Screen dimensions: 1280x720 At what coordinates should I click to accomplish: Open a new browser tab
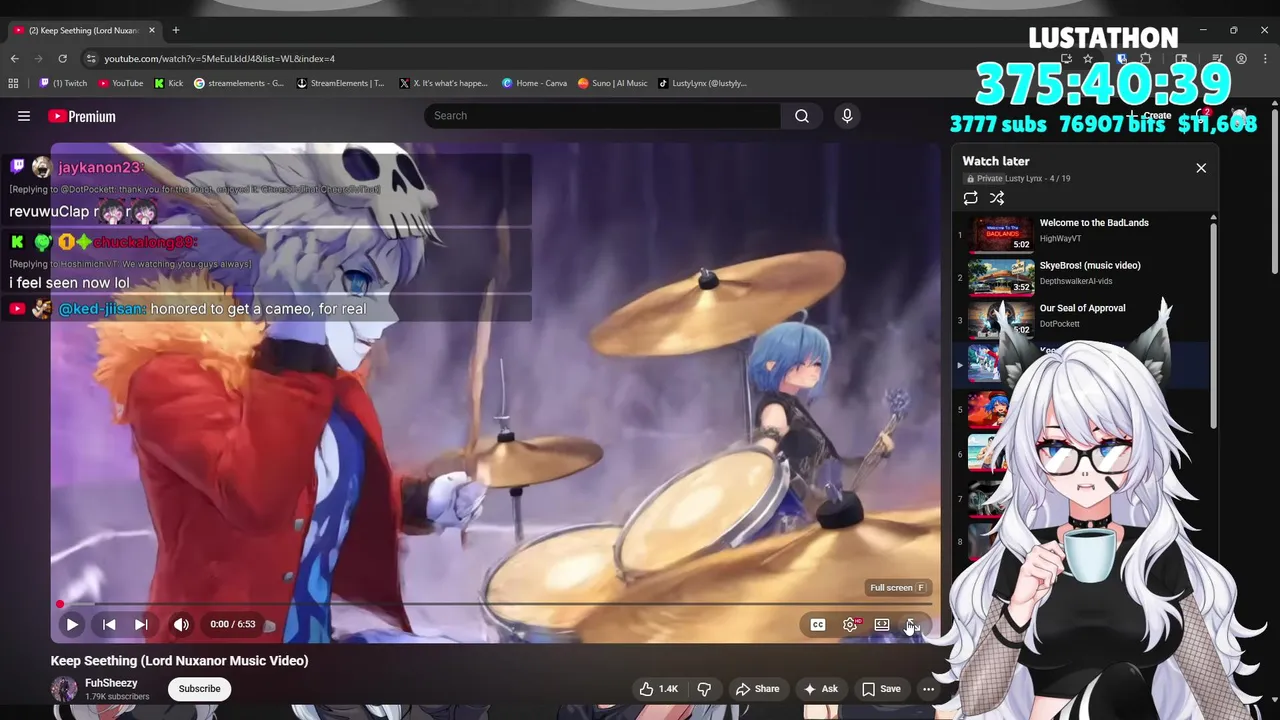pos(176,30)
